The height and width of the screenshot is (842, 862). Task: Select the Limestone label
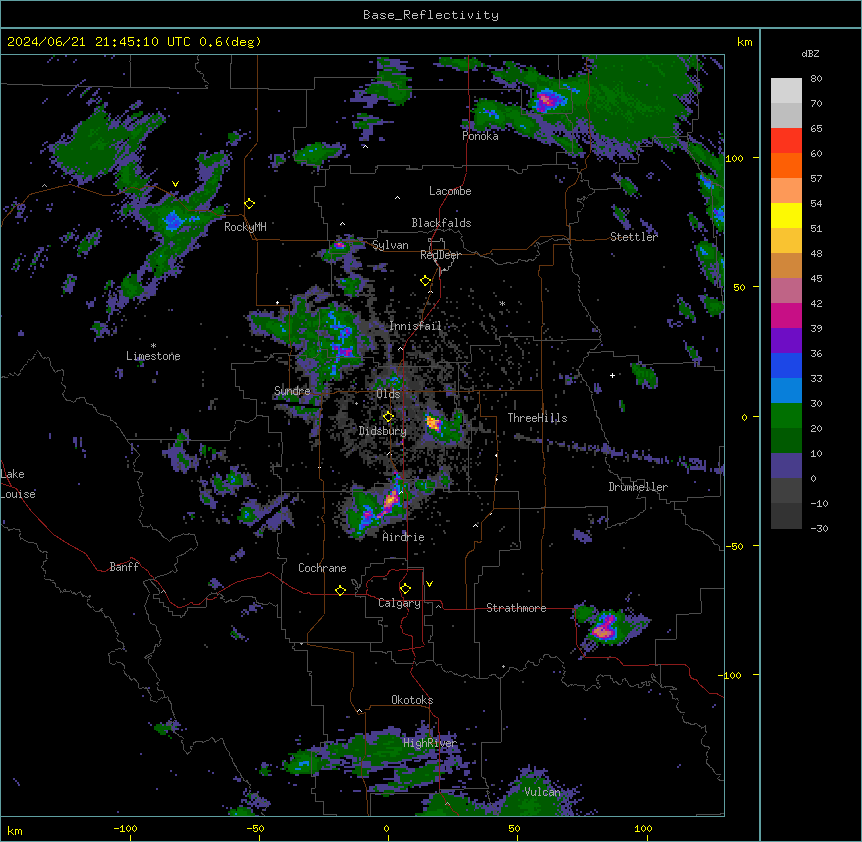[153, 356]
